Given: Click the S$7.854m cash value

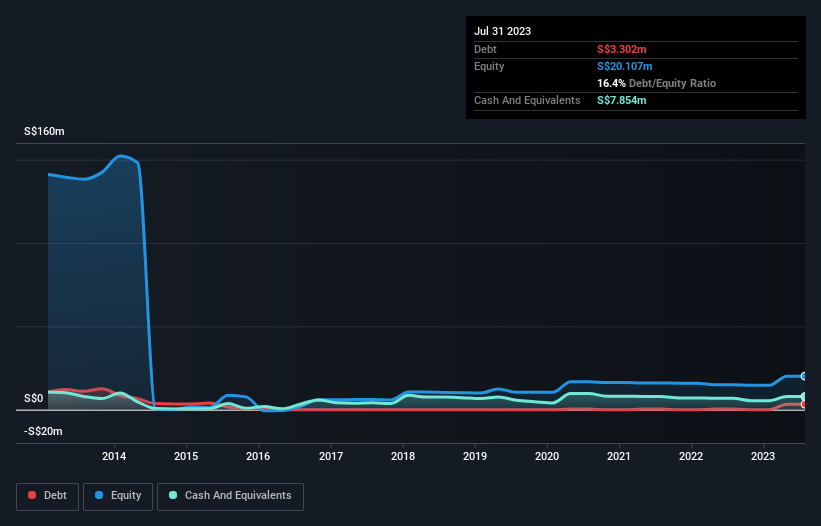Looking at the screenshot, I should [622, 100].
